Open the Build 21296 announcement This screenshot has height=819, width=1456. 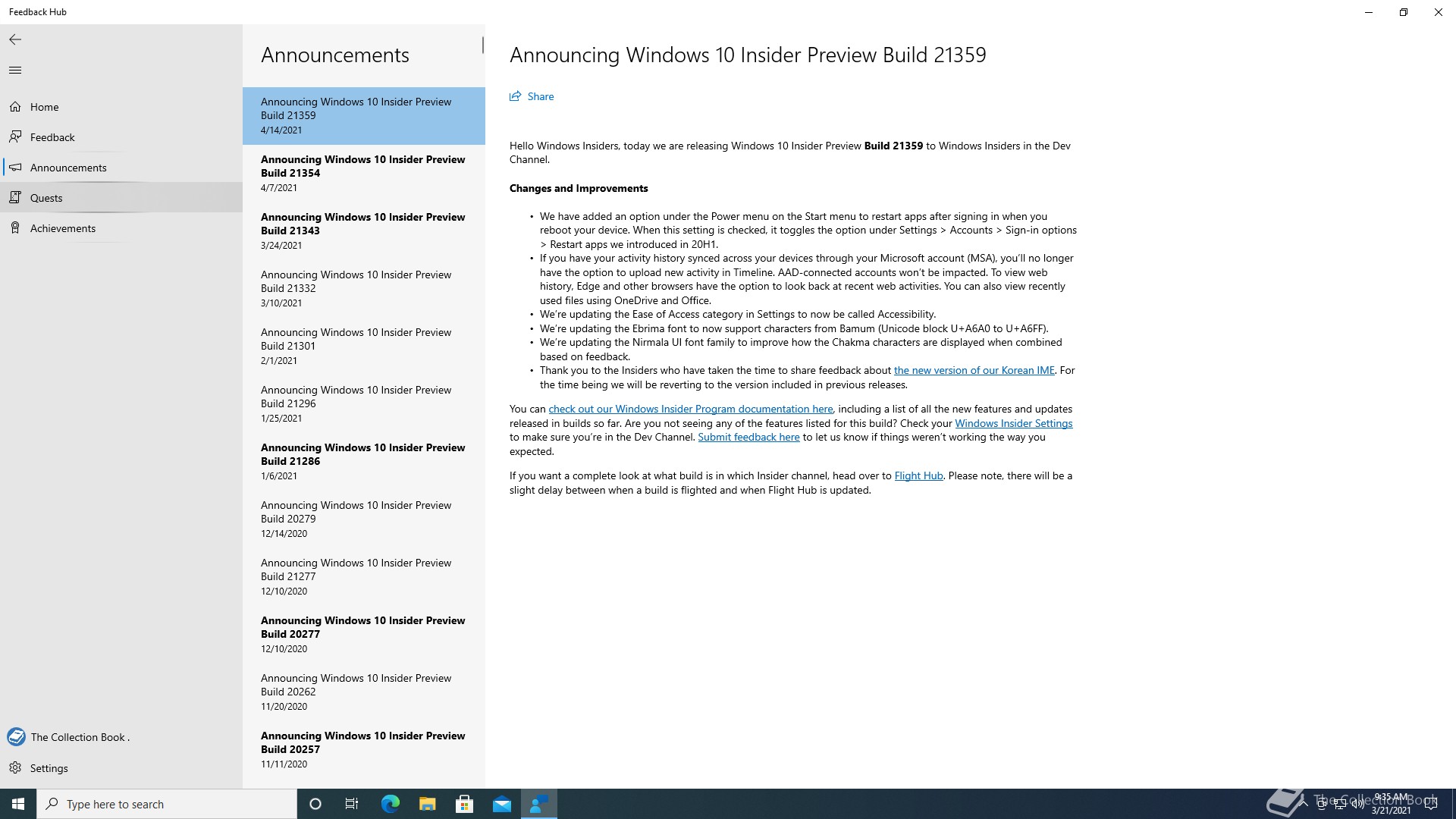tap(364, 403)
